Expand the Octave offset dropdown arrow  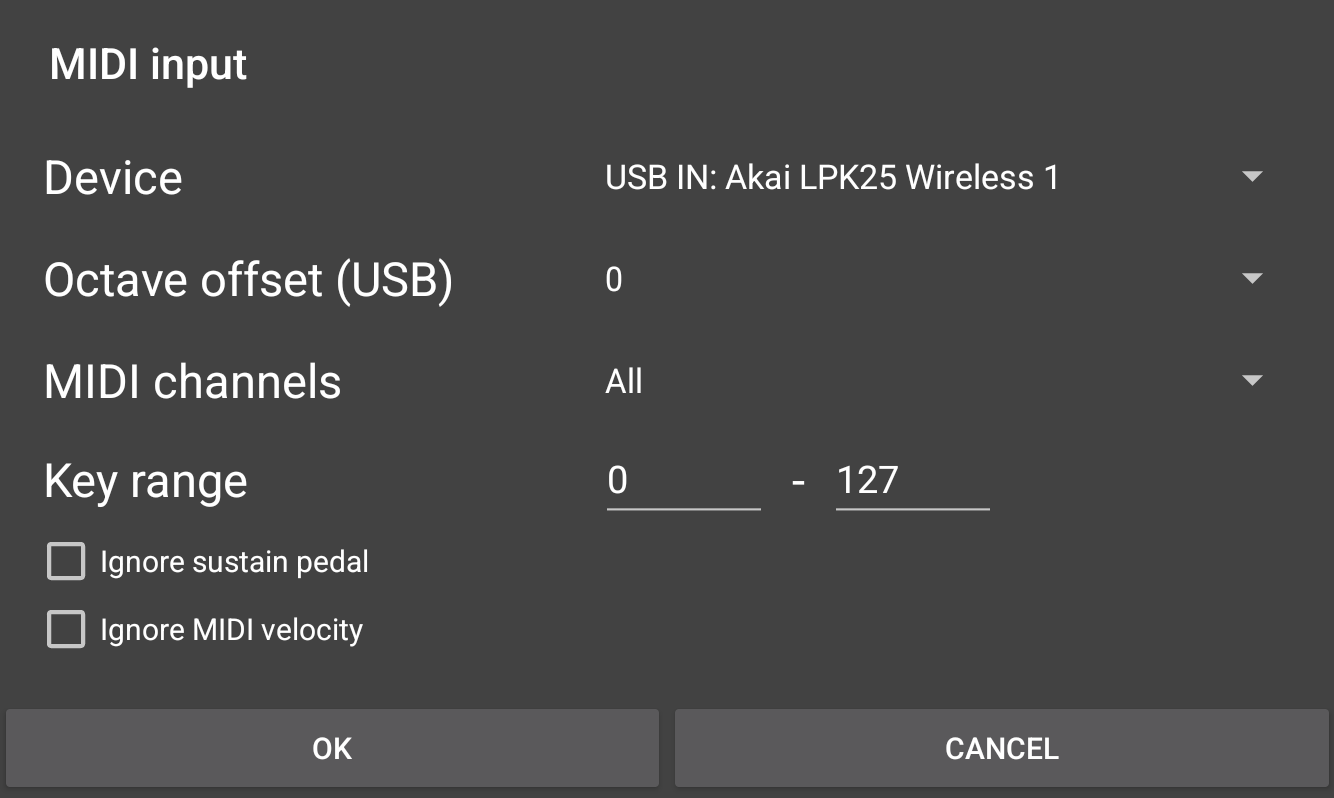1251,279
